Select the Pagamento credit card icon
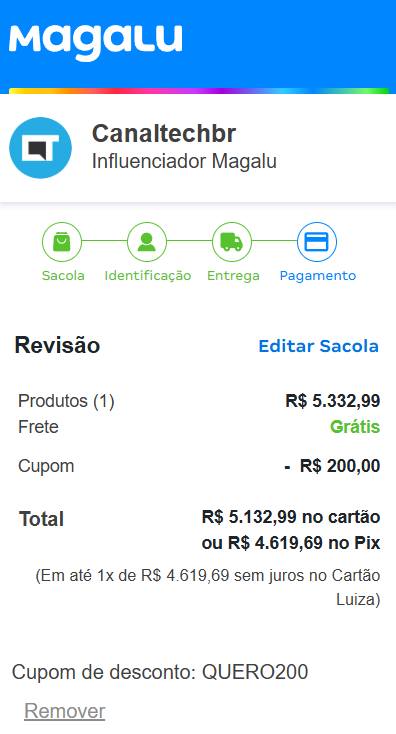 (x=317, y=242)
